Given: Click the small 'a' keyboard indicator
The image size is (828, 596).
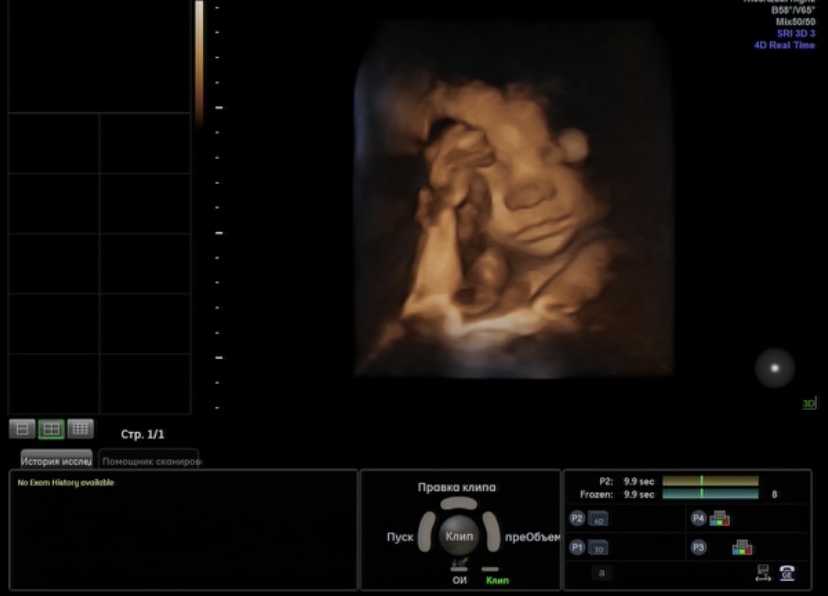Looking at the screenshot, I should pos(601,573).
